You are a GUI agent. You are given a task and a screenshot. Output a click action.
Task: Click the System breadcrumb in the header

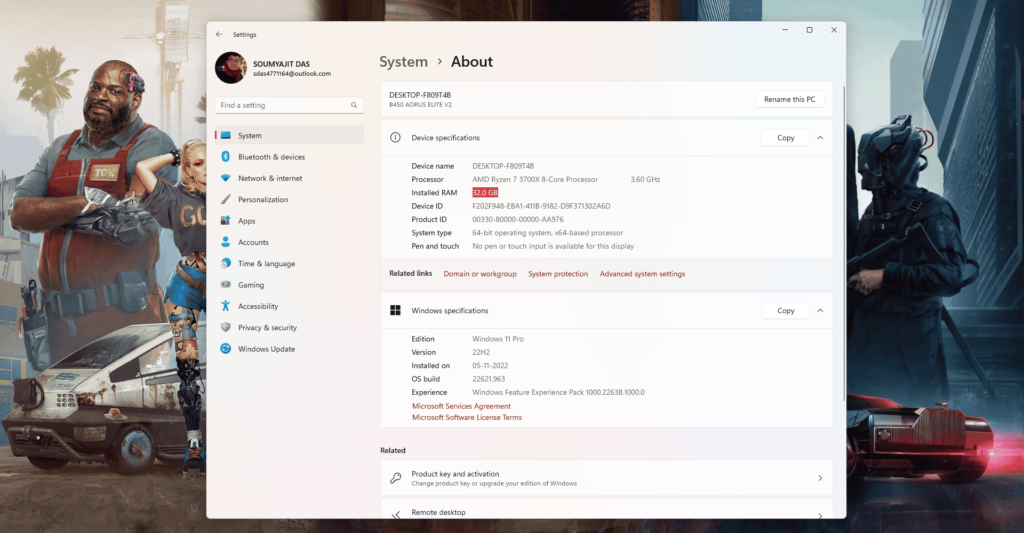pyautogui.click(x=404, y=61)
